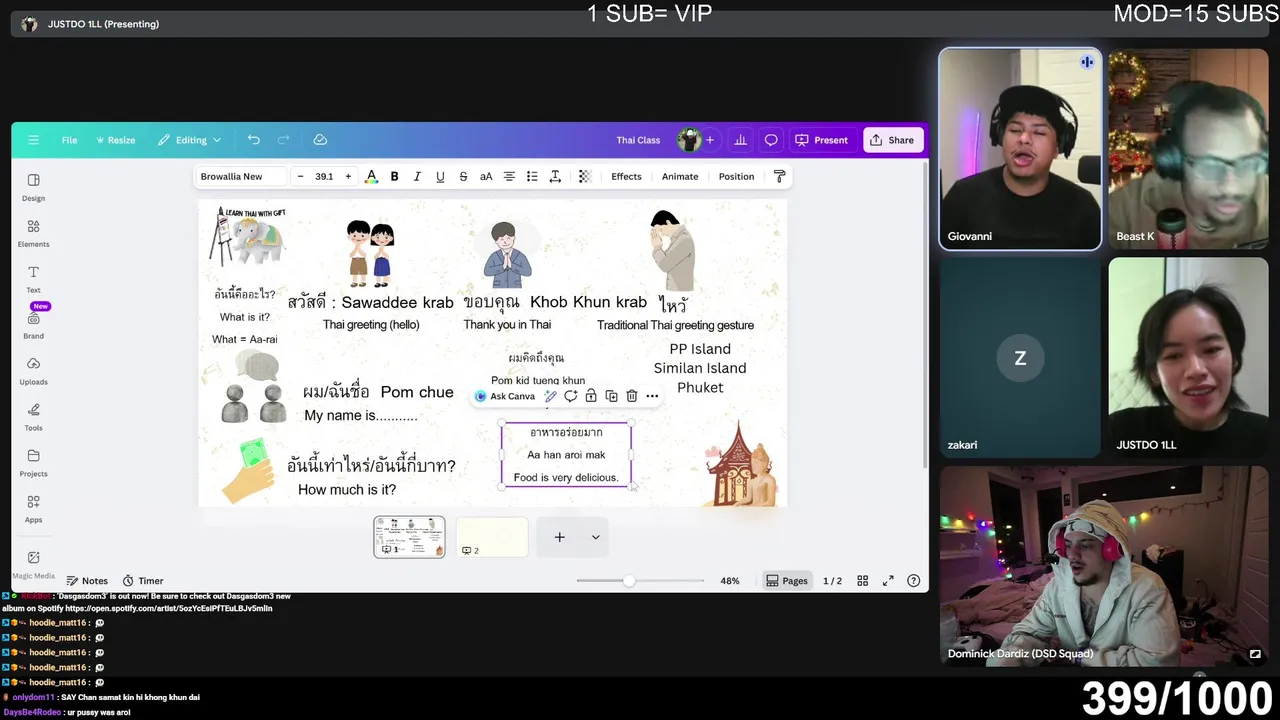Copy style with the paint roller
This screenshot has width=1280, height=720.
[x=780, y=176]
